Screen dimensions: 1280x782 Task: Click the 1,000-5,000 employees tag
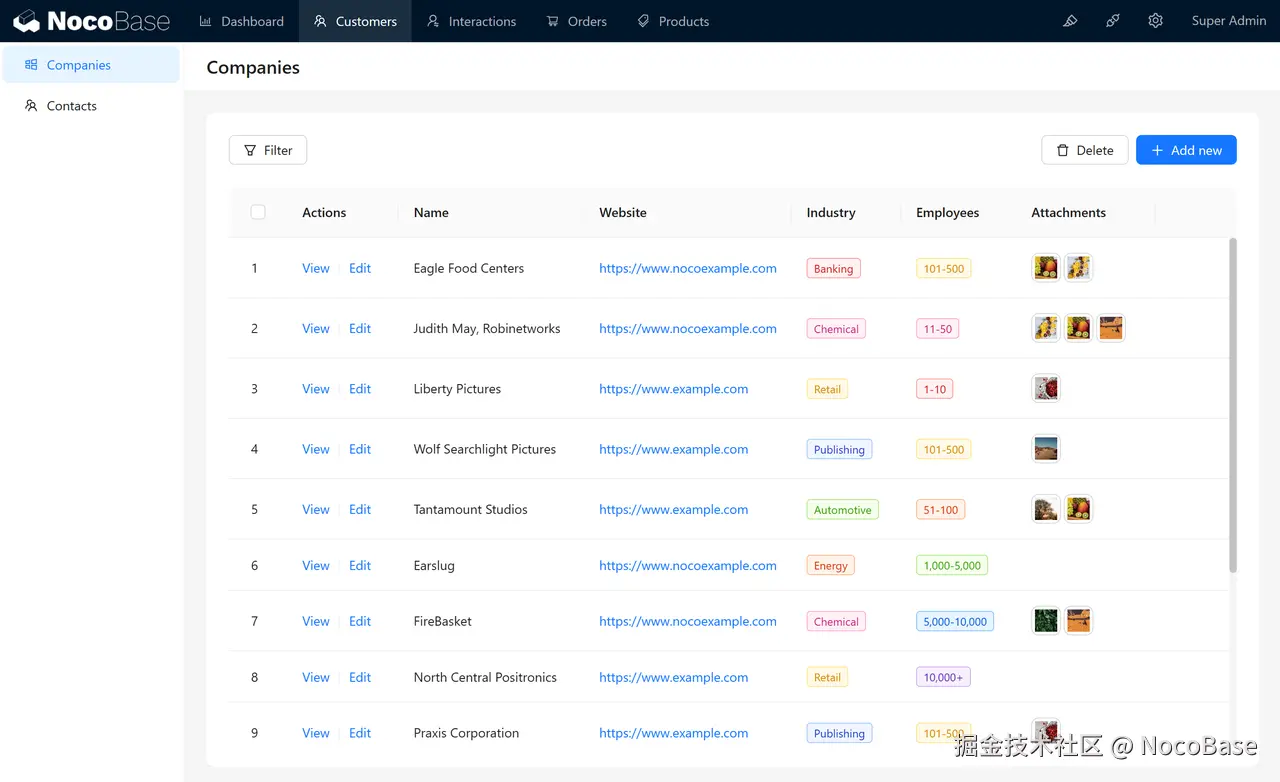pyautogui.click(x=952, y=565)
